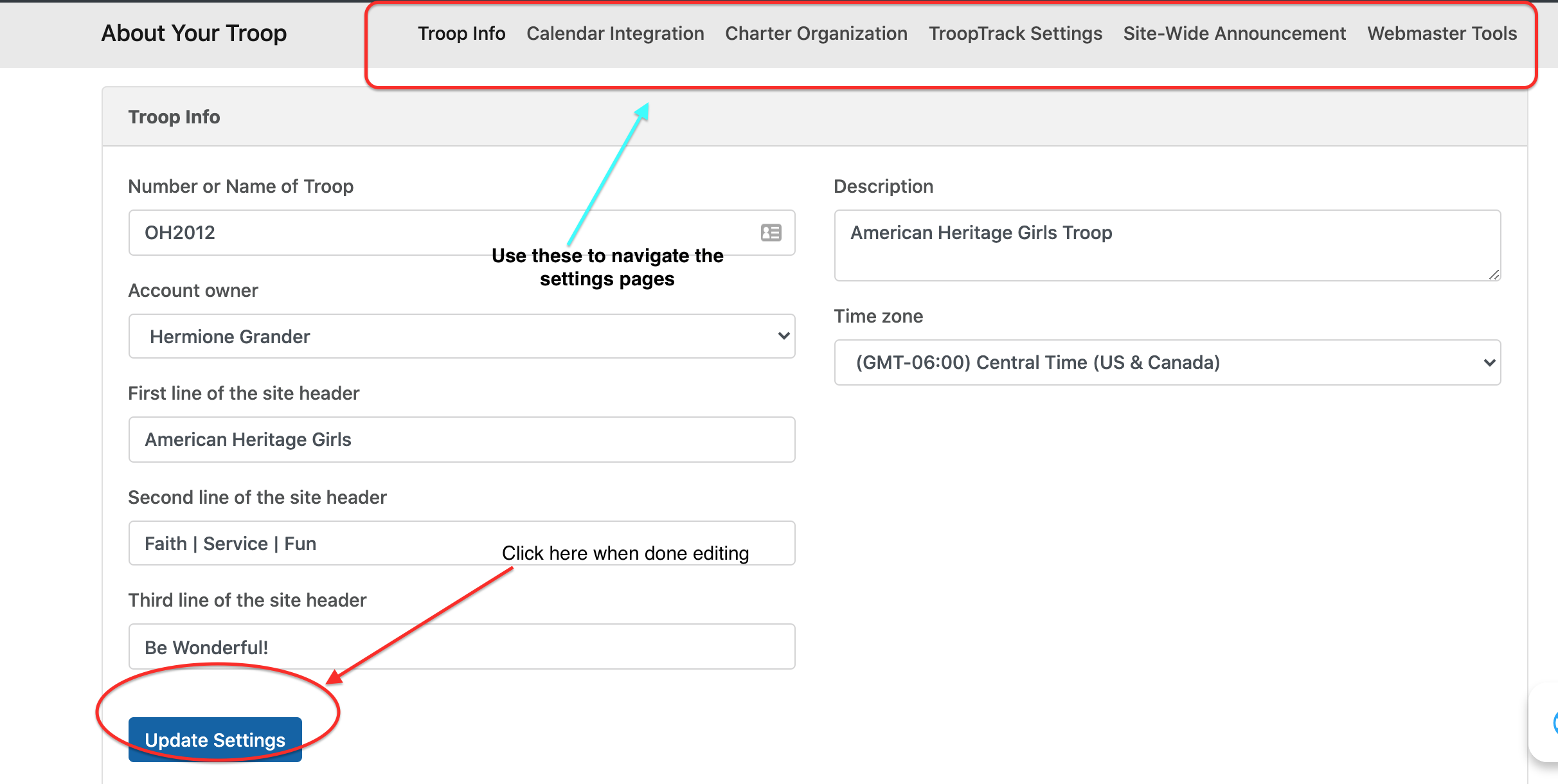Select the Site-Wide Announcement tab

click(x=1234, y=33)
